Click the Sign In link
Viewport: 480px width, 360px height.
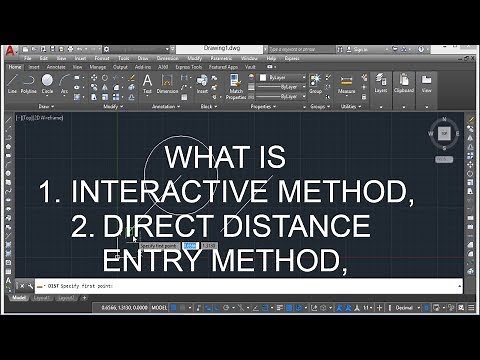tap(361, 49)
